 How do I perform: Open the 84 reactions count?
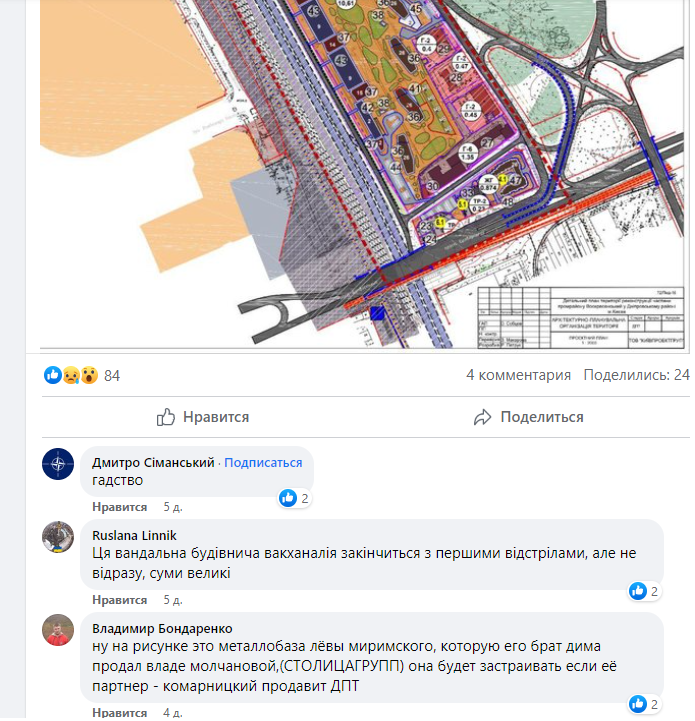tap(112, 377)
